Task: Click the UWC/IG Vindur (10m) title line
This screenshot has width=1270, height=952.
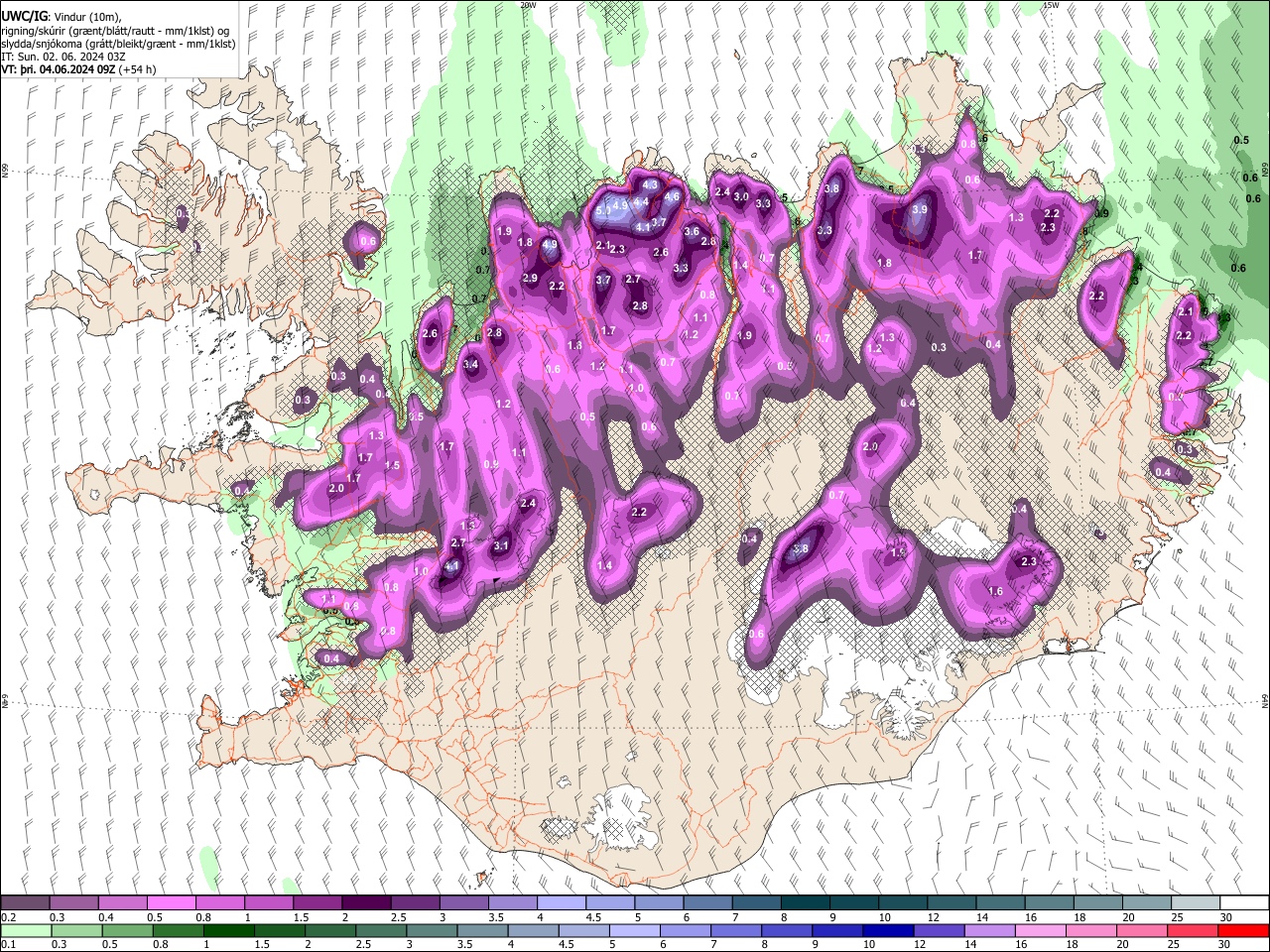Action: pos(61,17)
